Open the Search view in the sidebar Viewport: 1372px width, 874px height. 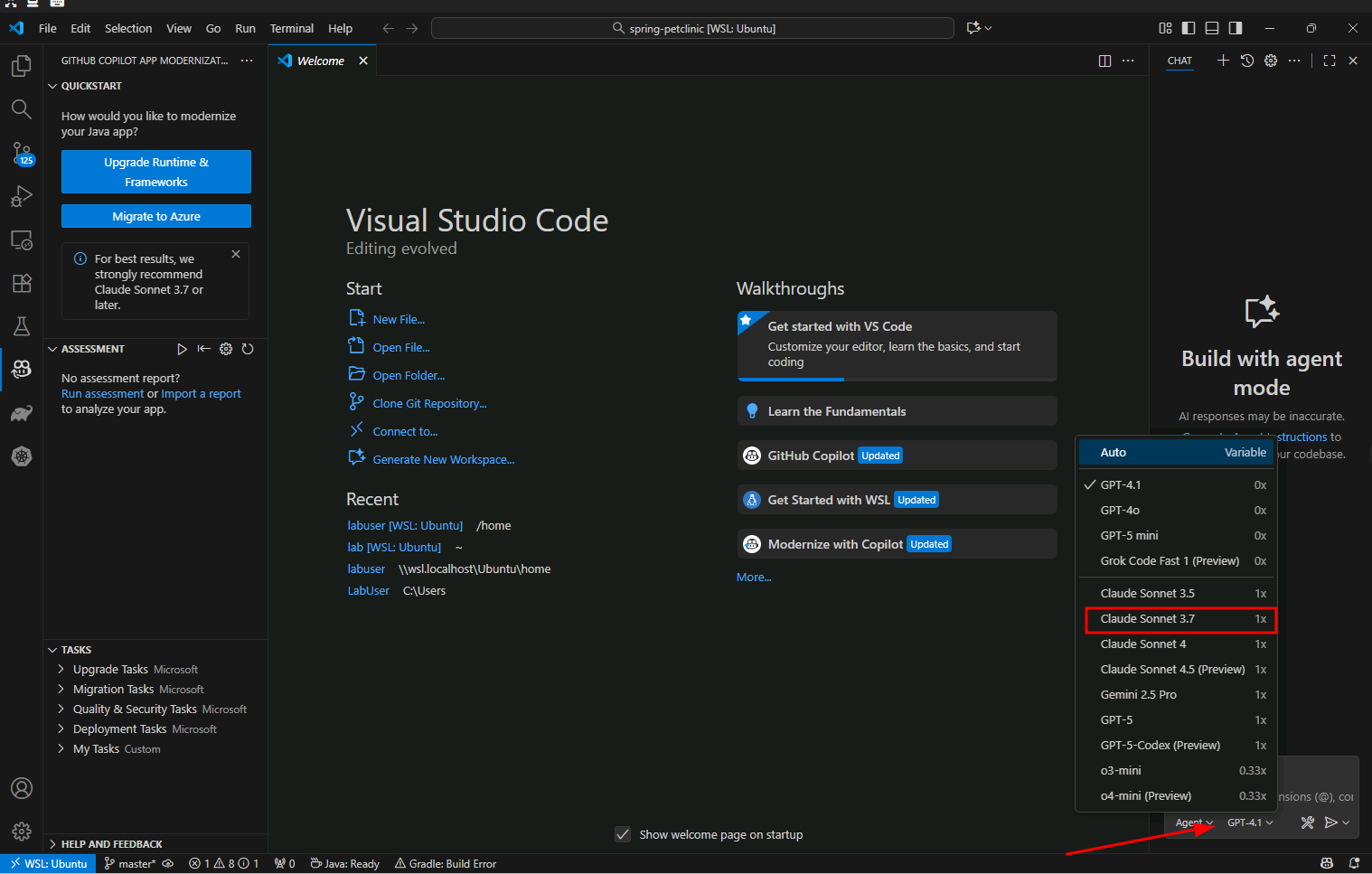[22, 109]
